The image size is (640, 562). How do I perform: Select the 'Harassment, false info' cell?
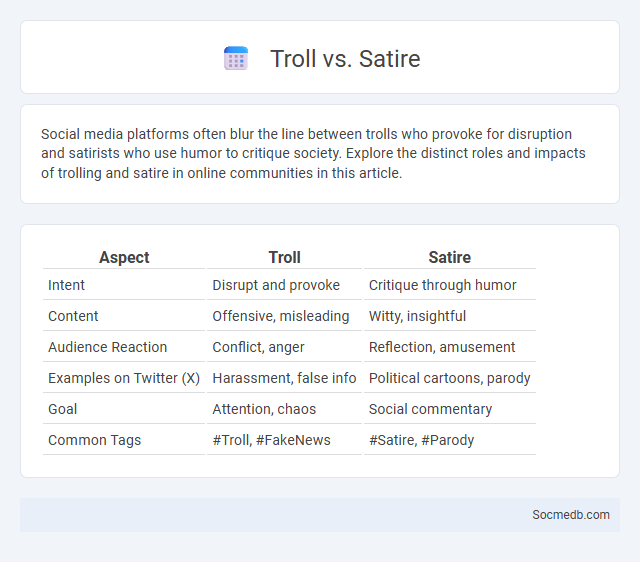click(284, 378)
